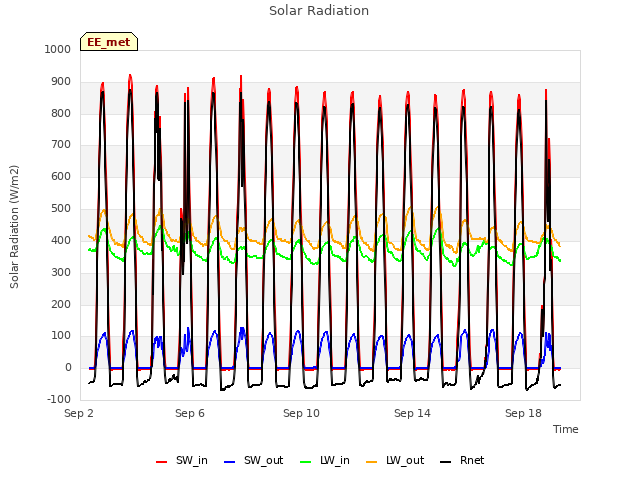640x480 pixels.
Task: Click the Sep 6 tick label
Action: [x=190, y=413]
